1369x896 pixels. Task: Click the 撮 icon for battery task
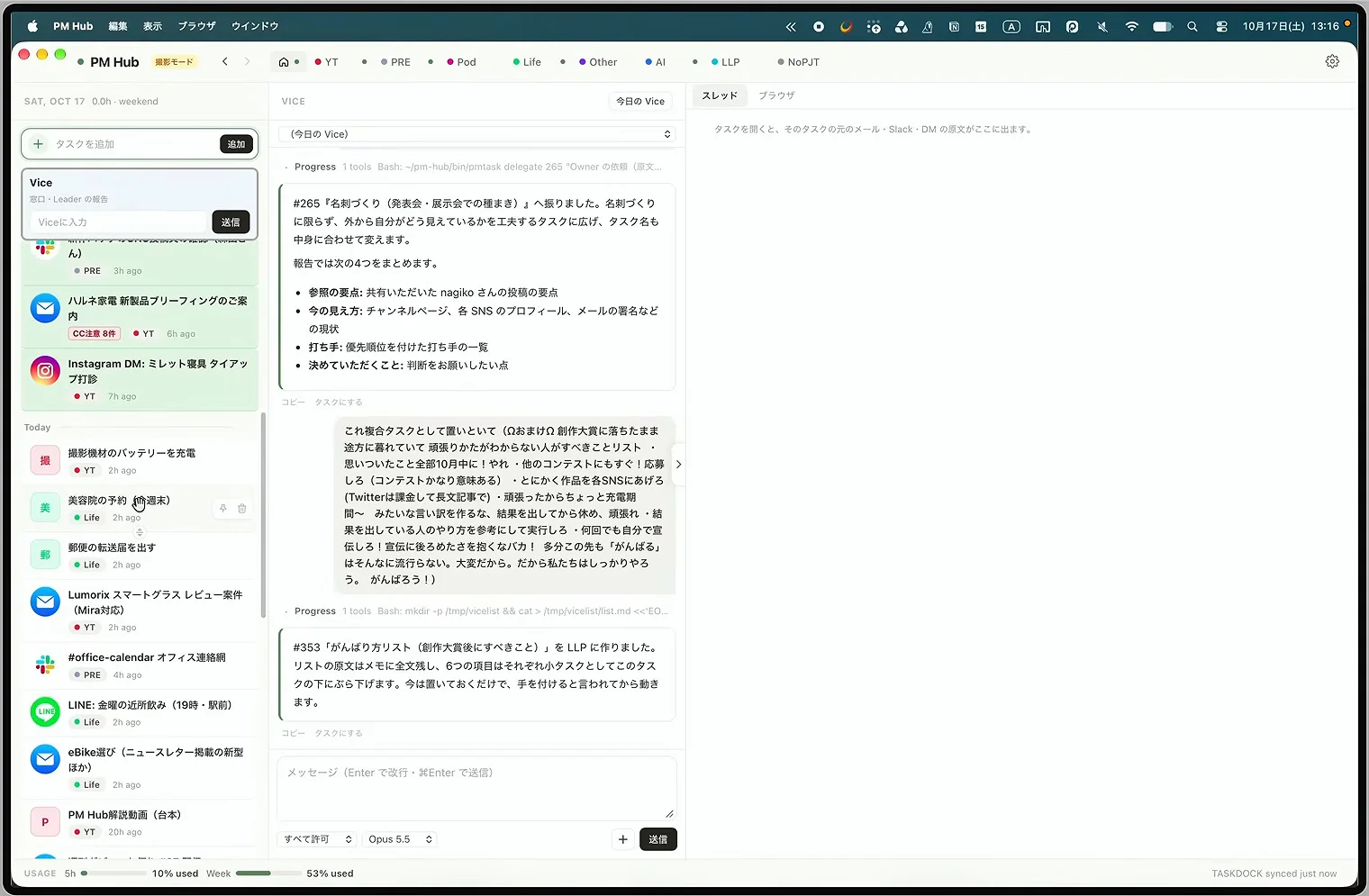pos(45,460)
